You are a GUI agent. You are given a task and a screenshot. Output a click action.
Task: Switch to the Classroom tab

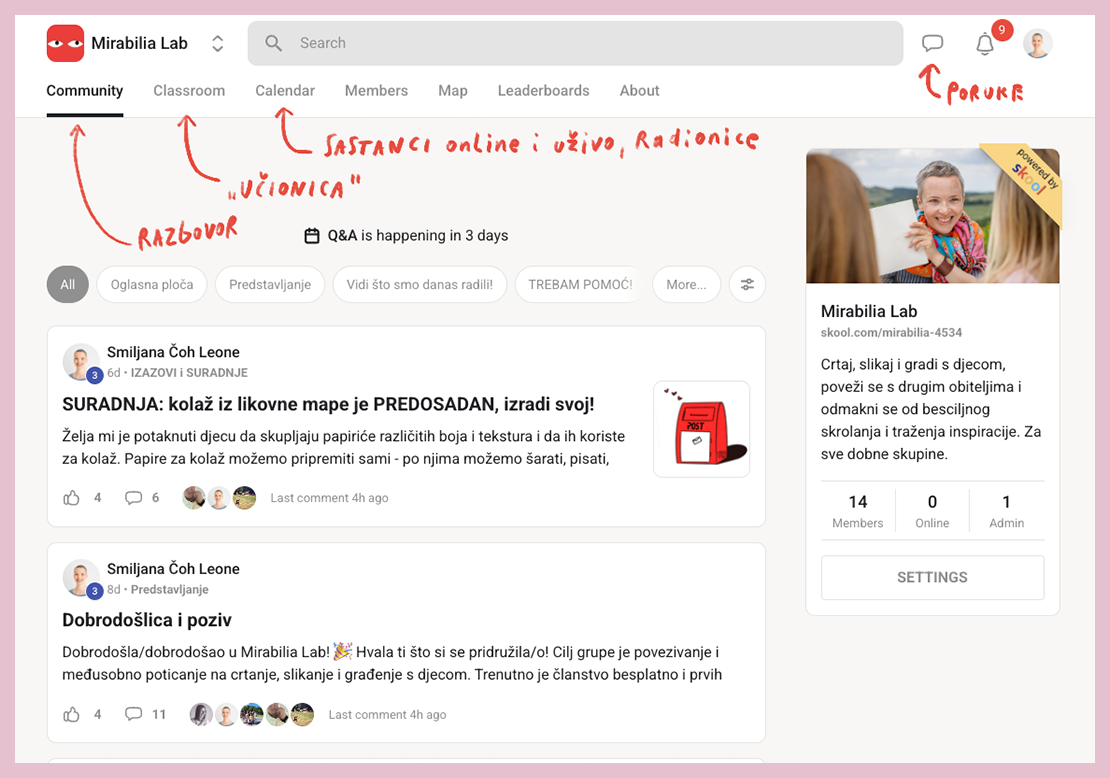tap(189, 91)
